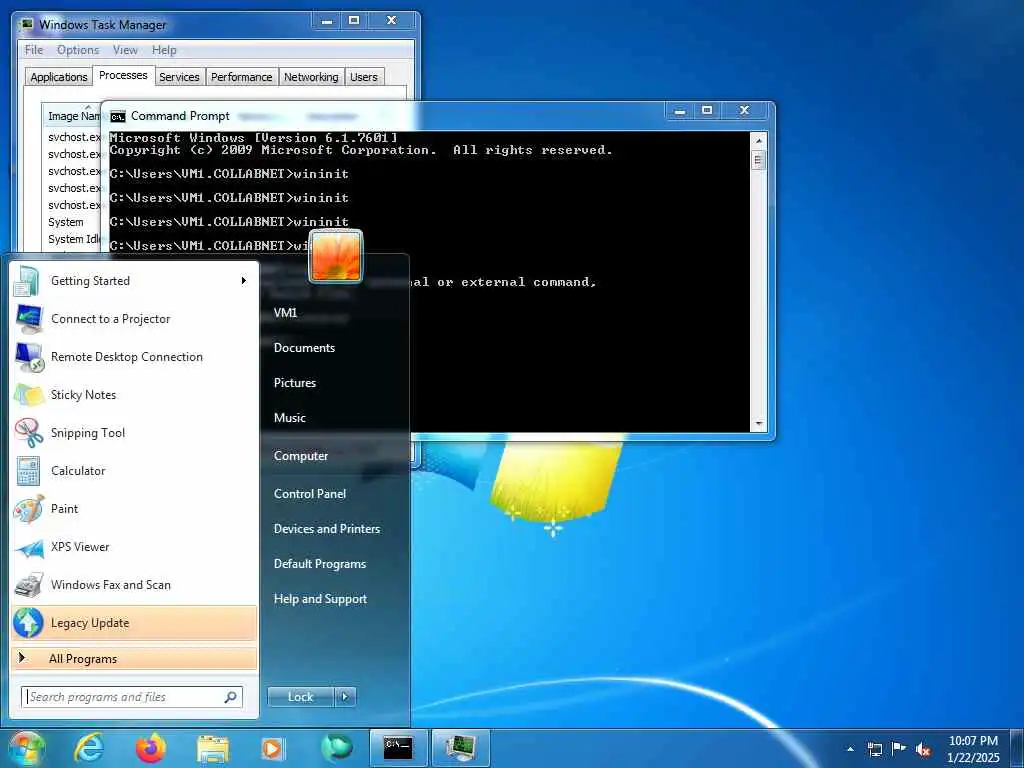Launch Windows Media Player from taskbar
Screen dimensions: 1024x768
coord(272,748)
